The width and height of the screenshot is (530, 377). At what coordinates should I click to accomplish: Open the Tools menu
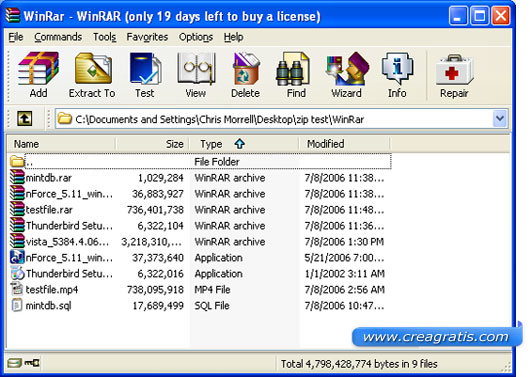click(x=104, y=37)
